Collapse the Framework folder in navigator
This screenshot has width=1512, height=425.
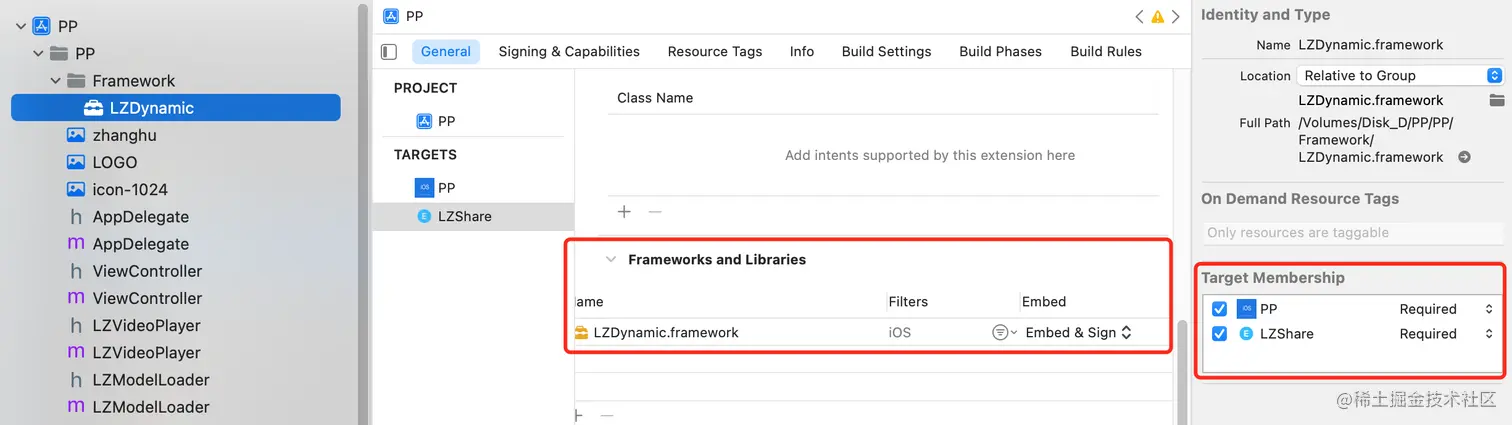coord(57,81)
